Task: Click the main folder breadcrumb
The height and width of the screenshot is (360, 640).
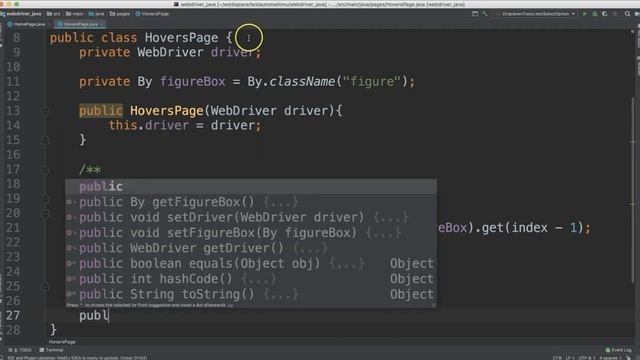Action: pos(75,14)
